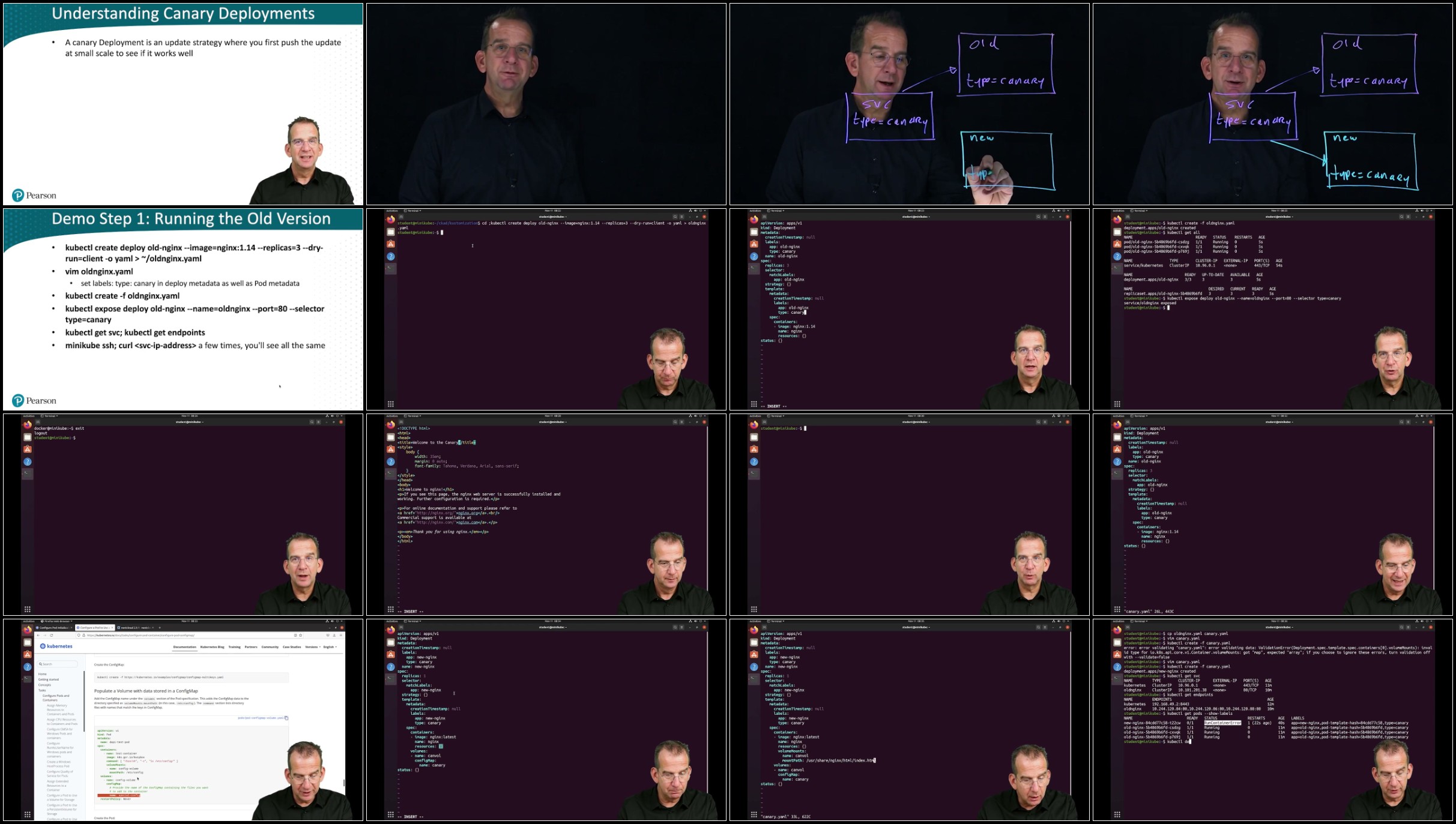Open Show Applications grid in the Kubernetes docs thumbnail

[x=28, y=814]
